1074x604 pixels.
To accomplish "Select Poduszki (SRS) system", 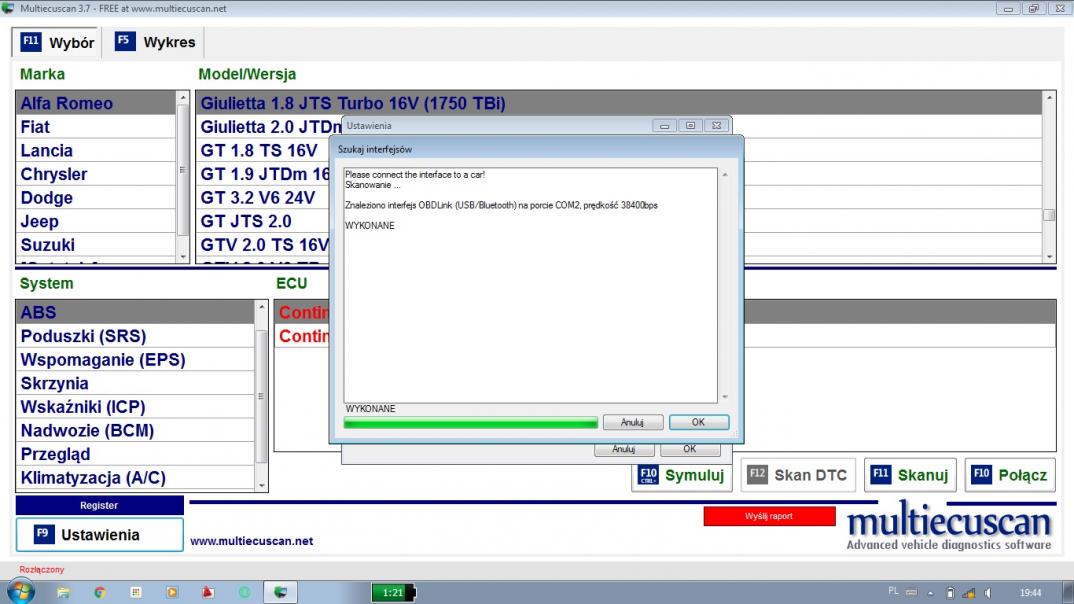I will pos(136,336).
